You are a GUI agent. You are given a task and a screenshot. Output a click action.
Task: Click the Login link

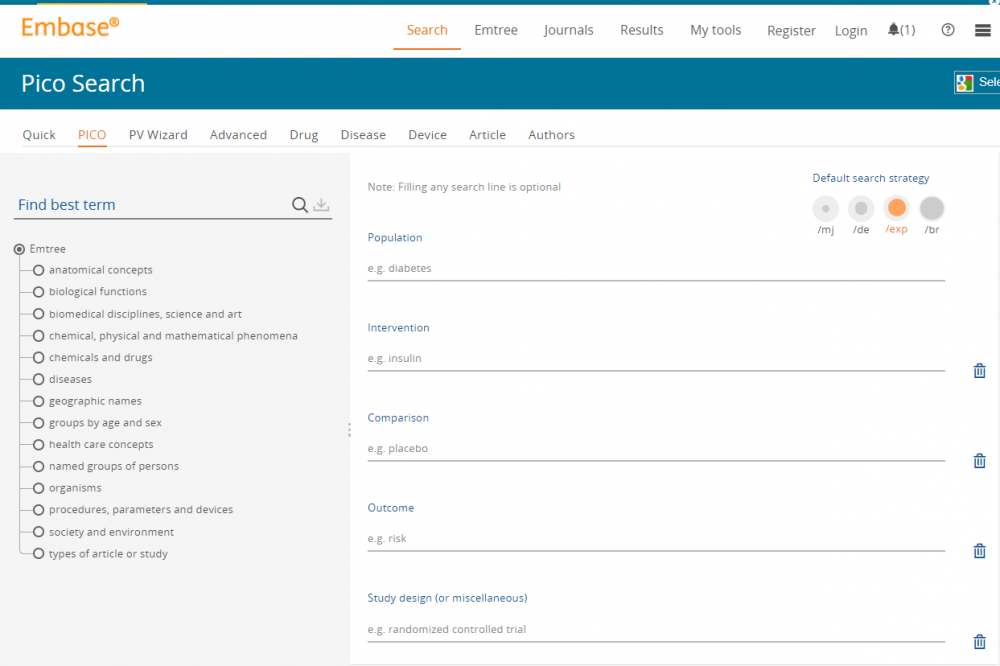click(851, 31)
